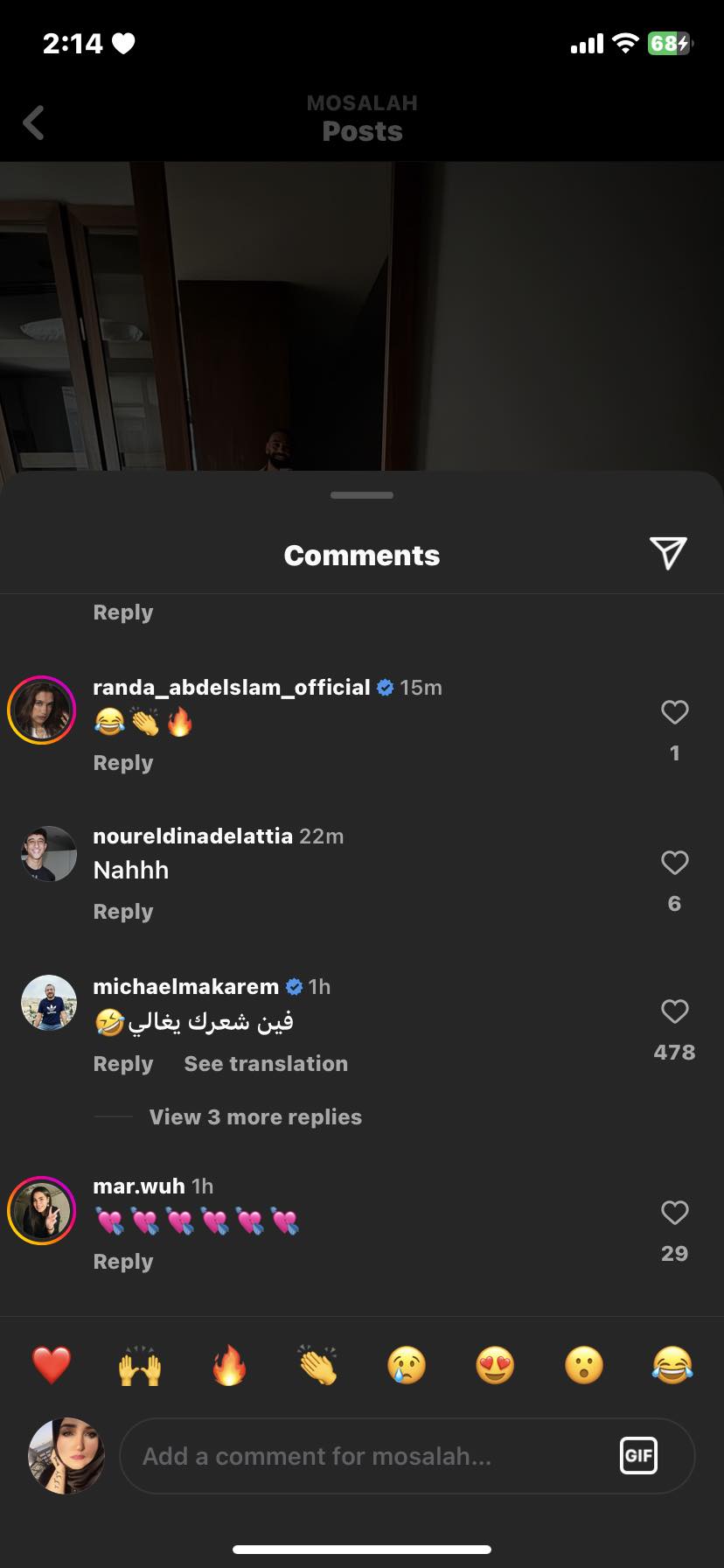Insert the heart-eyes quick emoji

coord(495,1365)
